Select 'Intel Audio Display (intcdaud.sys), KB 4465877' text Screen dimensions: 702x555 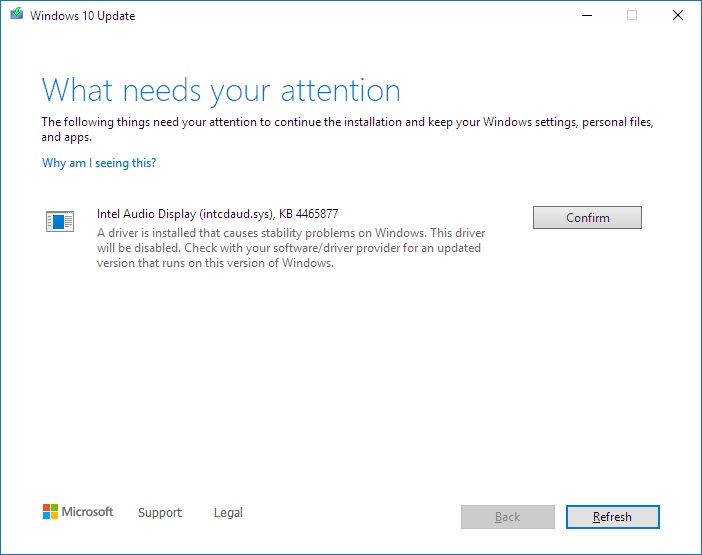click(x=217, y=214)
